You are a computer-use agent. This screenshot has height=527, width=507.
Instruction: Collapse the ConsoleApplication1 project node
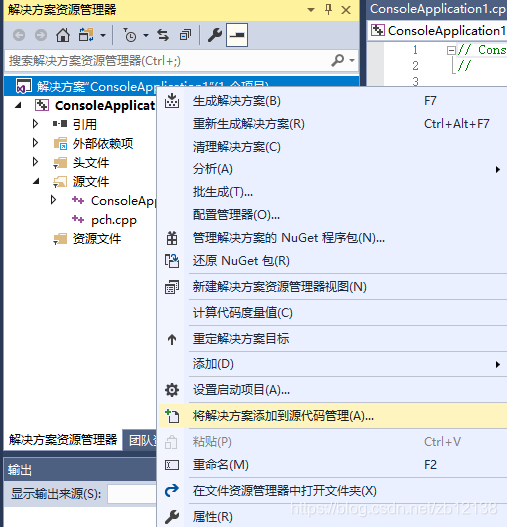[18, 106]
